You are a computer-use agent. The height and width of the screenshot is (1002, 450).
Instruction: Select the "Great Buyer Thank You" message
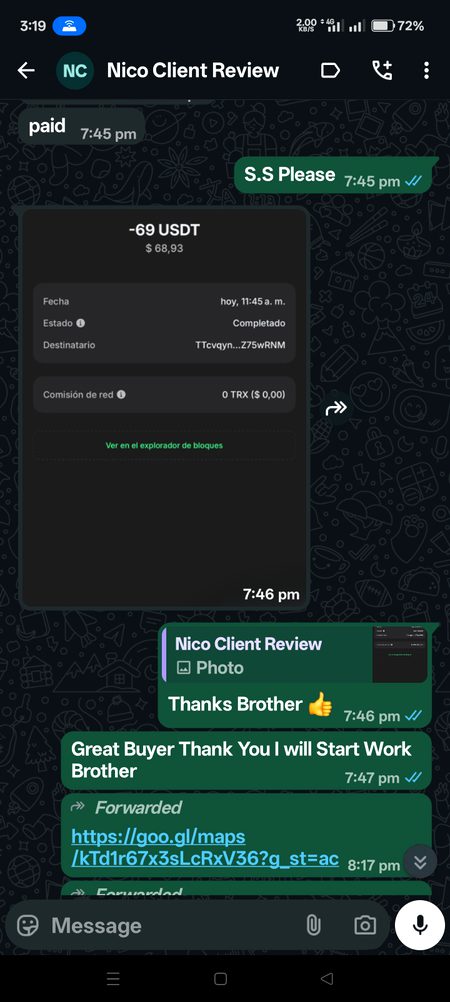246,760
